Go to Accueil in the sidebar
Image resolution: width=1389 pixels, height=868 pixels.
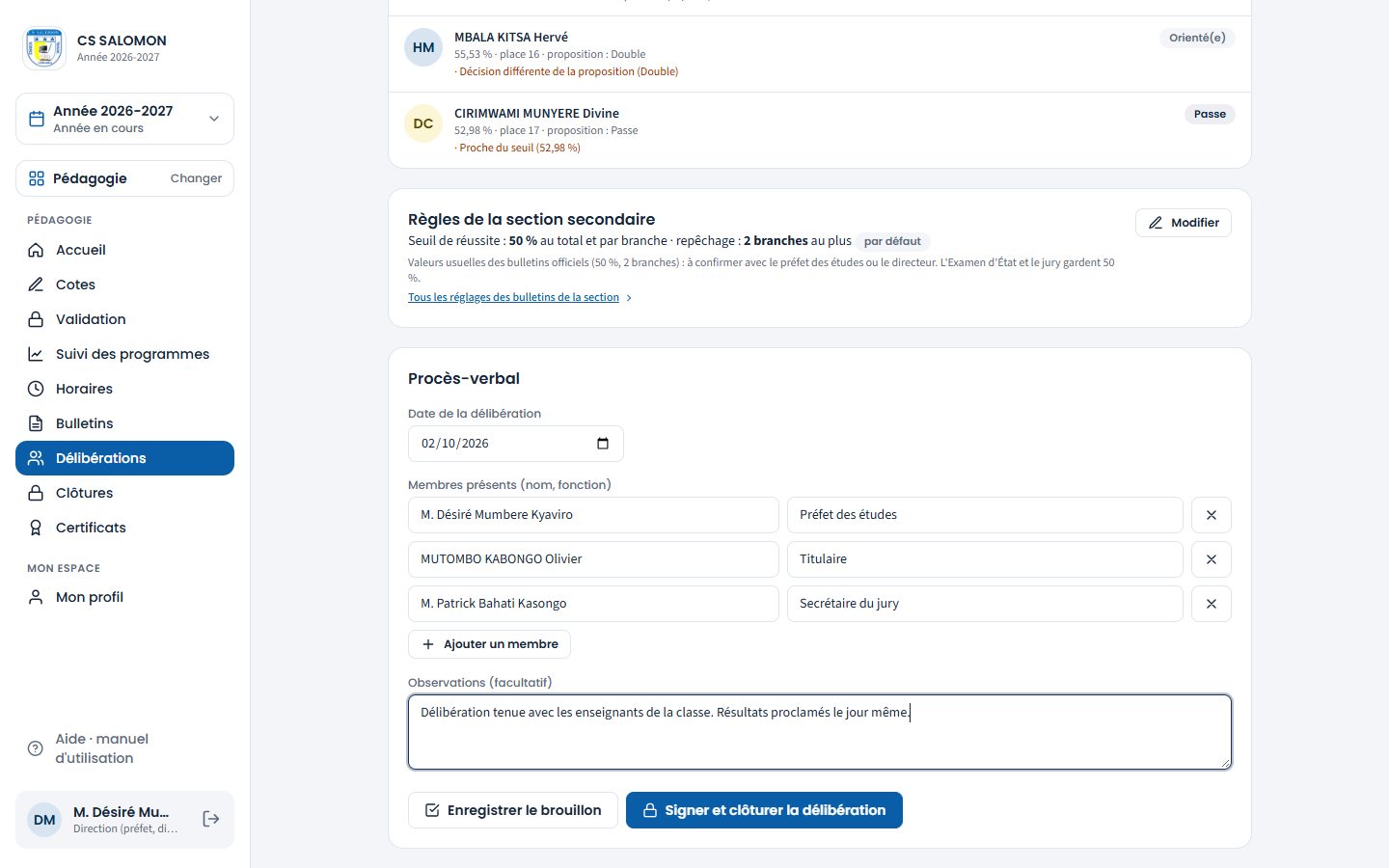[124, 250]
